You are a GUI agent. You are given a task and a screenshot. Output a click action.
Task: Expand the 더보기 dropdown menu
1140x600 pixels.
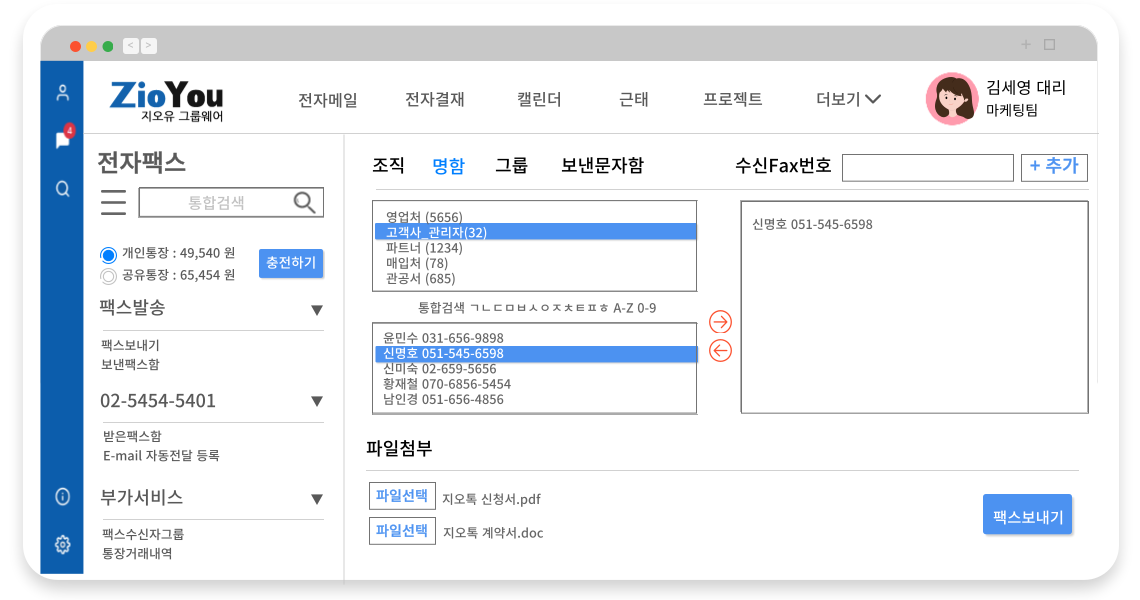click(x=848, y=99)
